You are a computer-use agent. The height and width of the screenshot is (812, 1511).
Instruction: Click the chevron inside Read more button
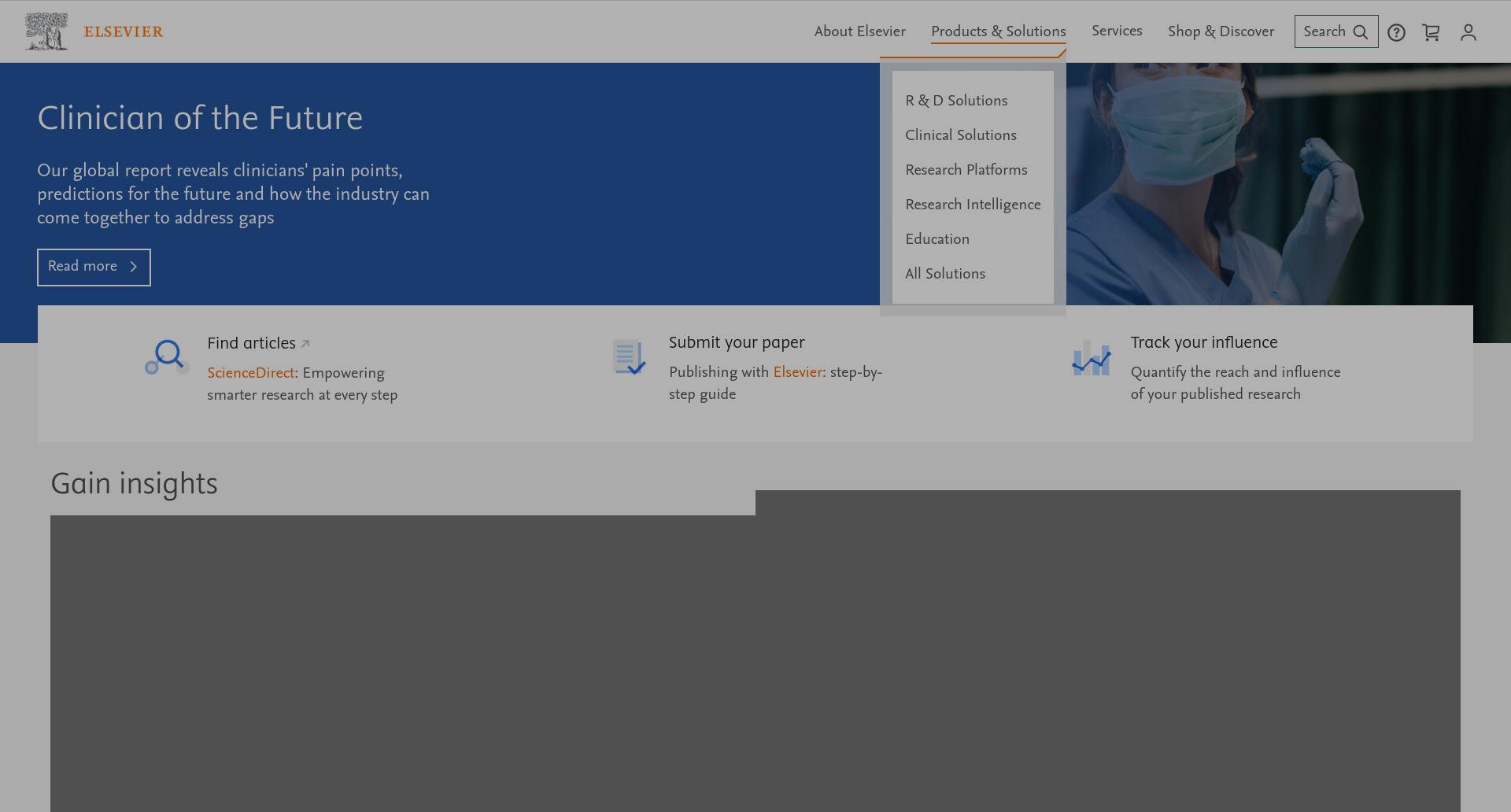click(x=133, y=267)
